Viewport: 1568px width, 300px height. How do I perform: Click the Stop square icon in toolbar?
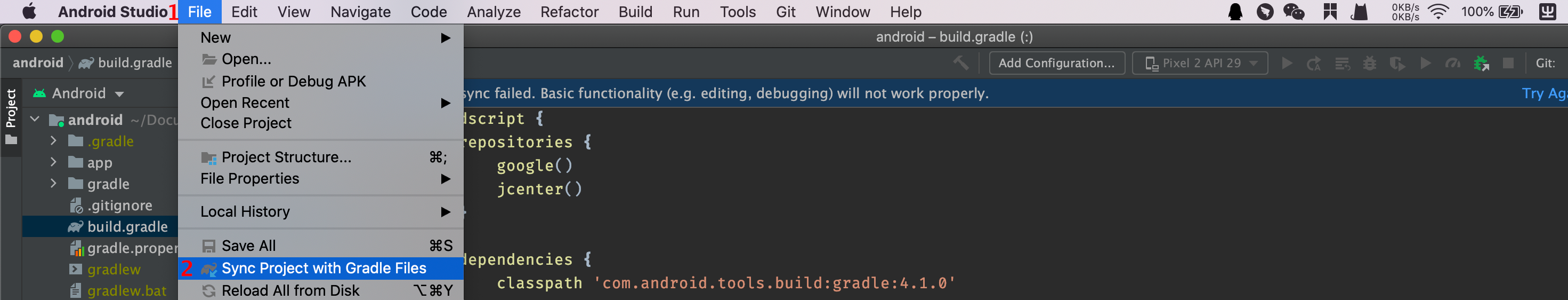[x=1508, y=64]
